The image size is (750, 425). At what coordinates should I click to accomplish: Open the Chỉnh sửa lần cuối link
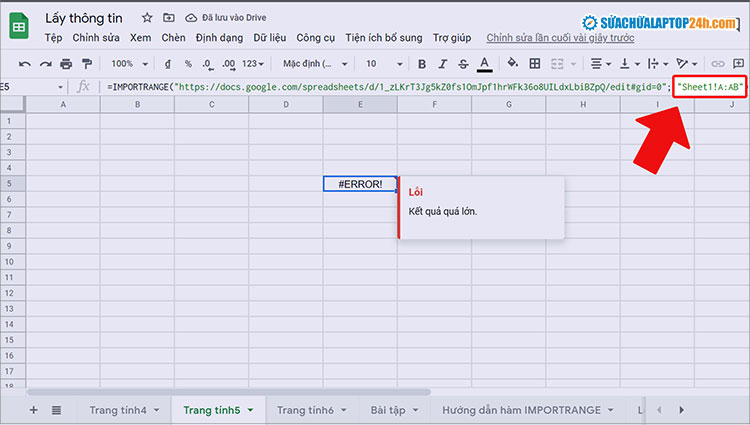[x=560, y=38]
